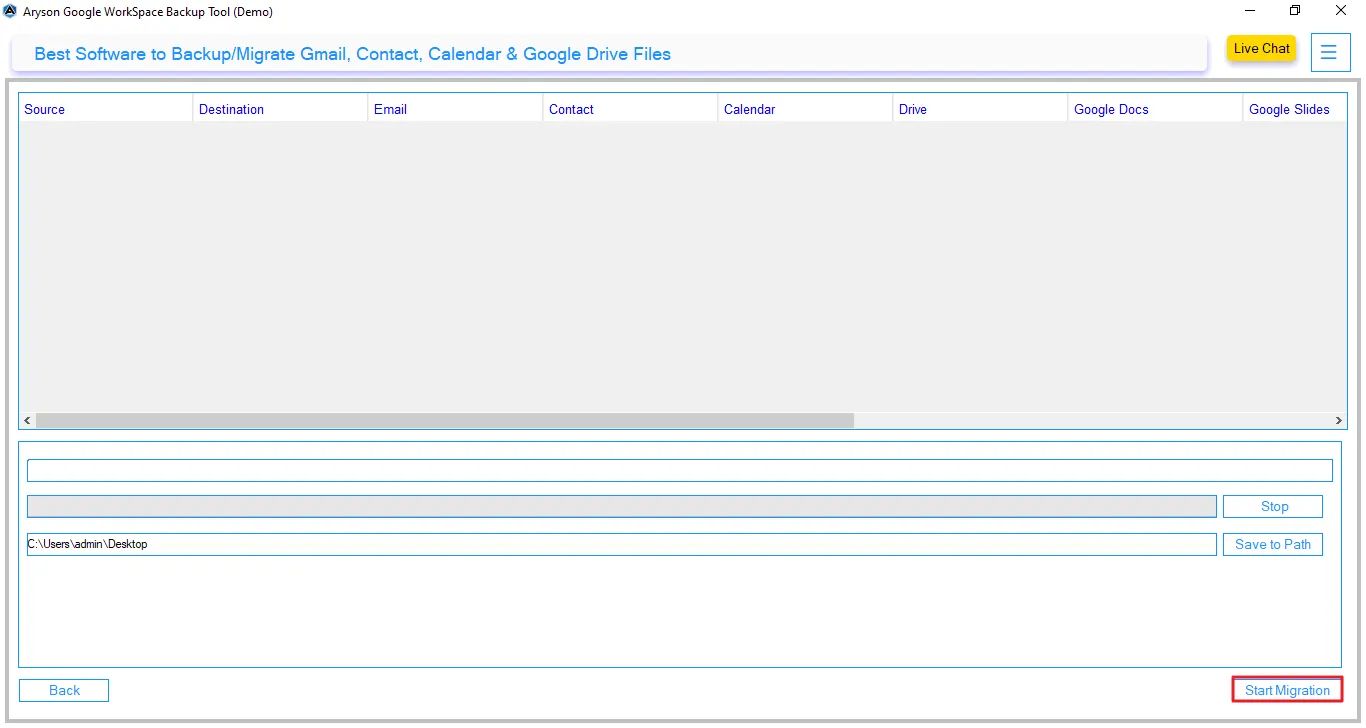Screen dimensions: 1366x728
Task: Click the Calendar column header
Action: 749,108
